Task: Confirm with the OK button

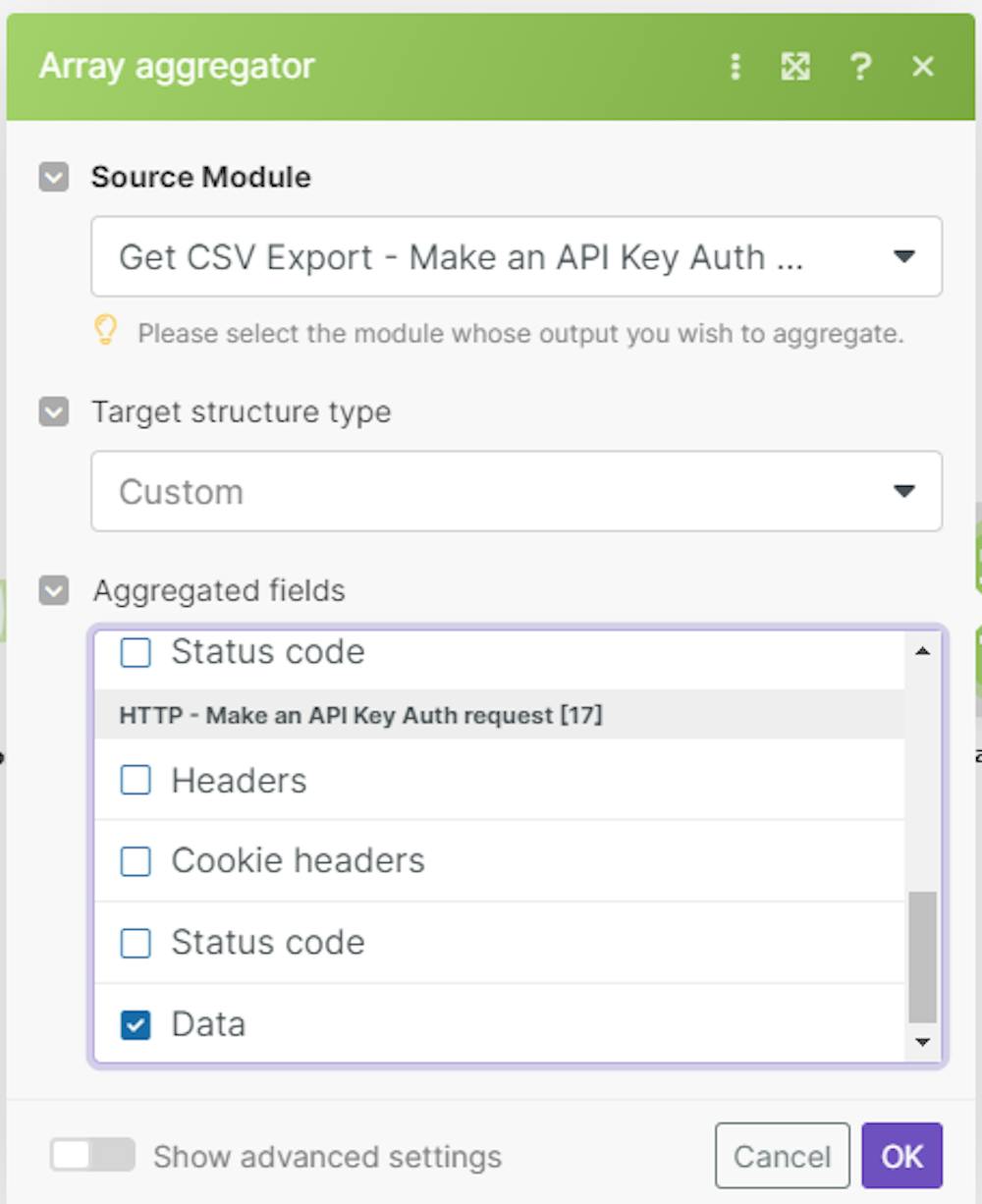Action: pyautogui.click(x=901, y=1156)
